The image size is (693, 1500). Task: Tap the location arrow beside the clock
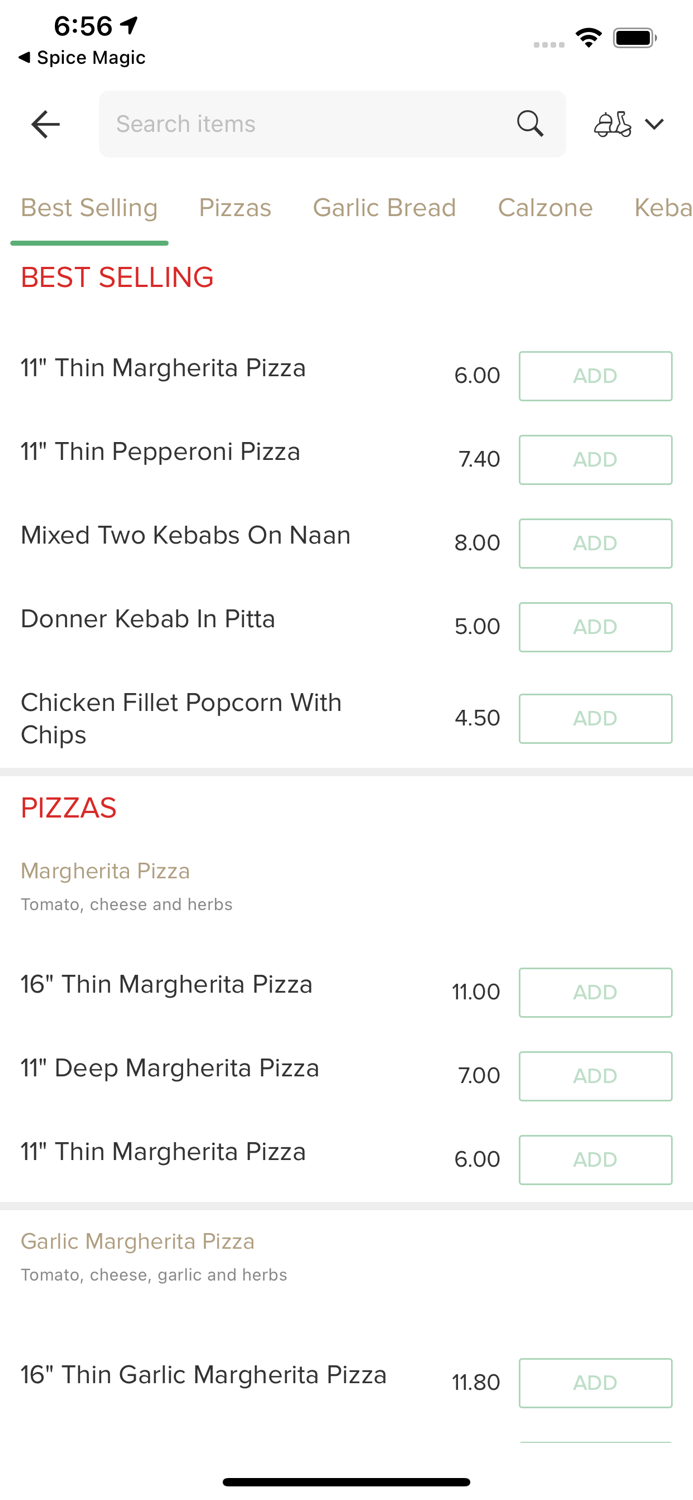click(x=128, y=26)
